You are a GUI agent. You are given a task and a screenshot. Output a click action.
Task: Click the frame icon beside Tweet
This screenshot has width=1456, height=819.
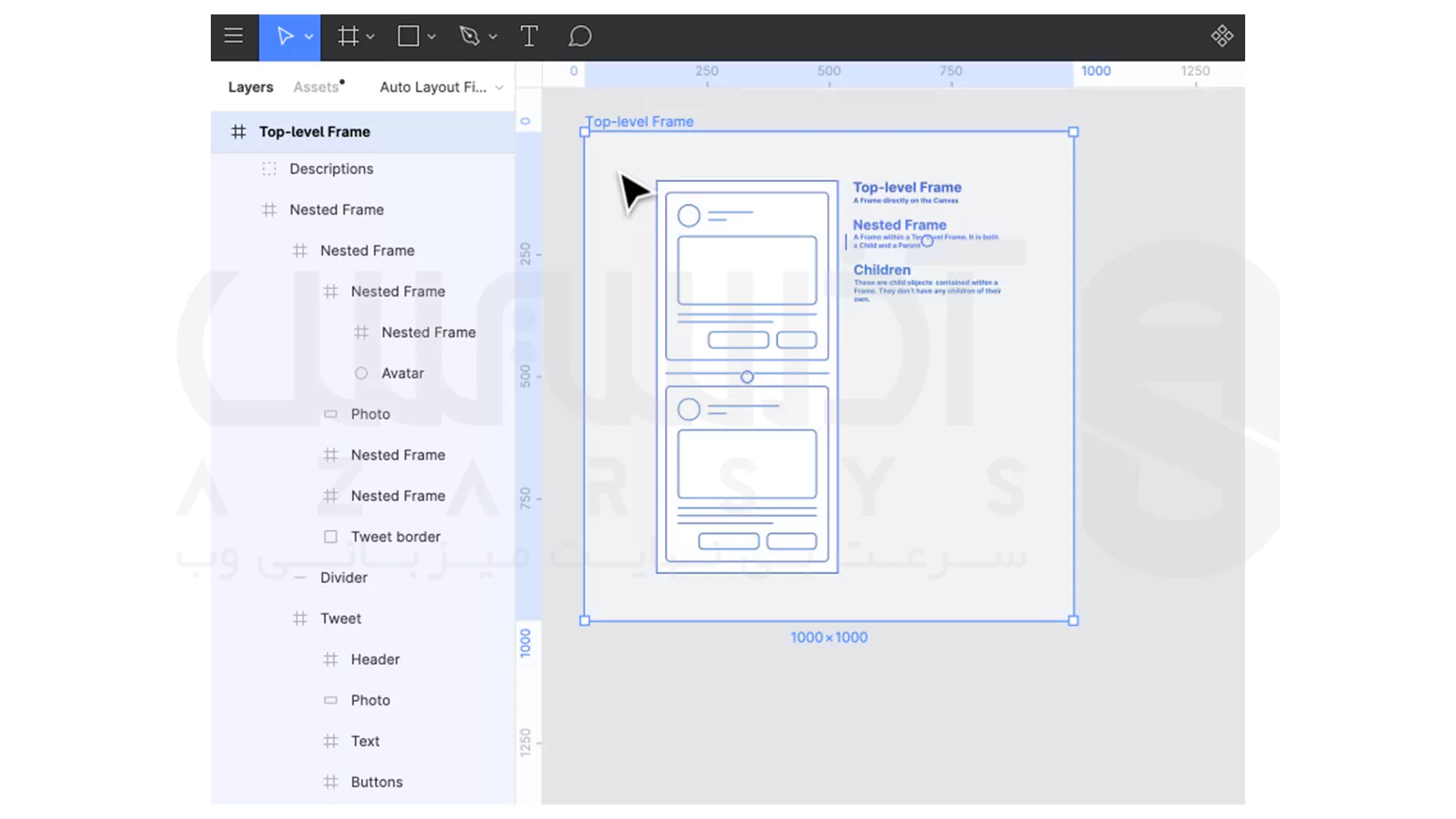(x=300, y=619)
